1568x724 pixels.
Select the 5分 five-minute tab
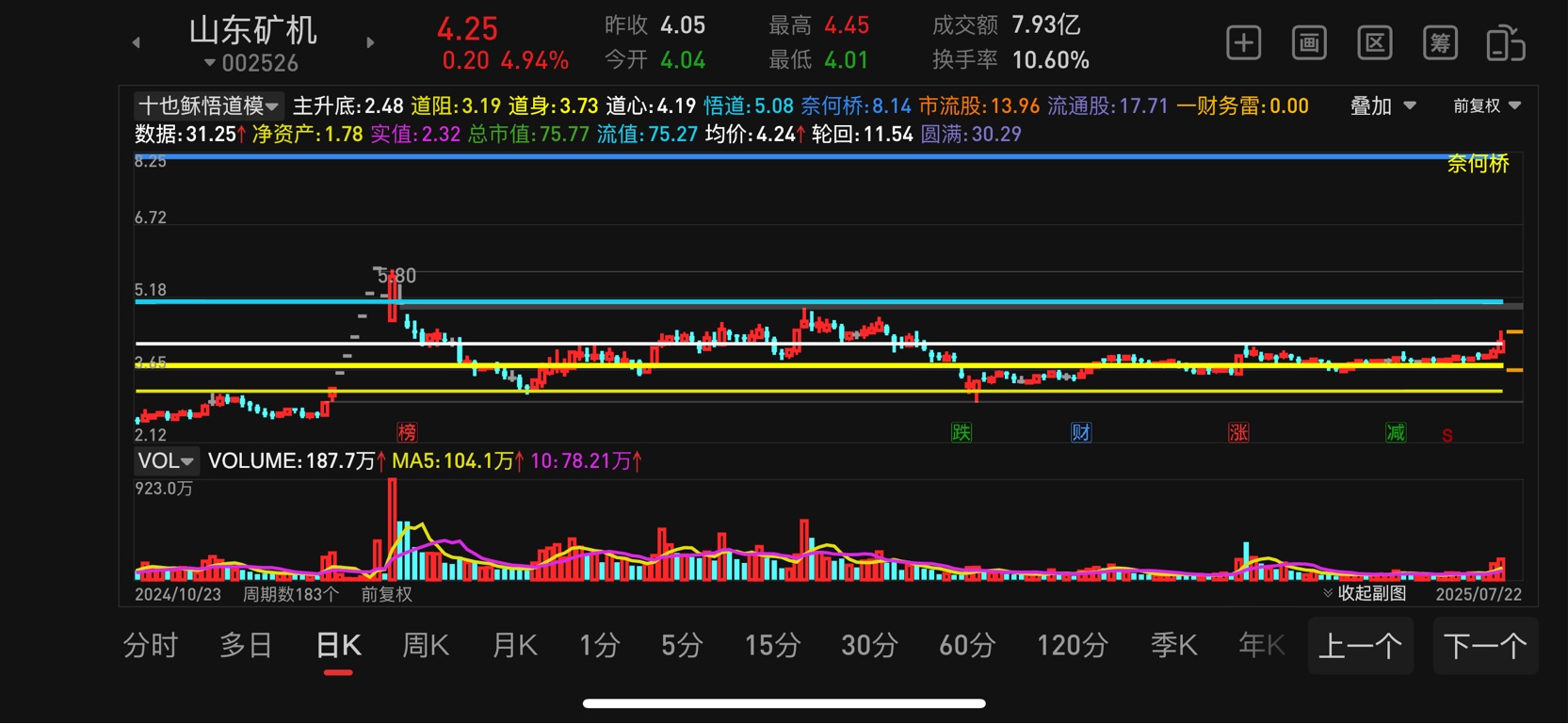[x=682, y=646]
